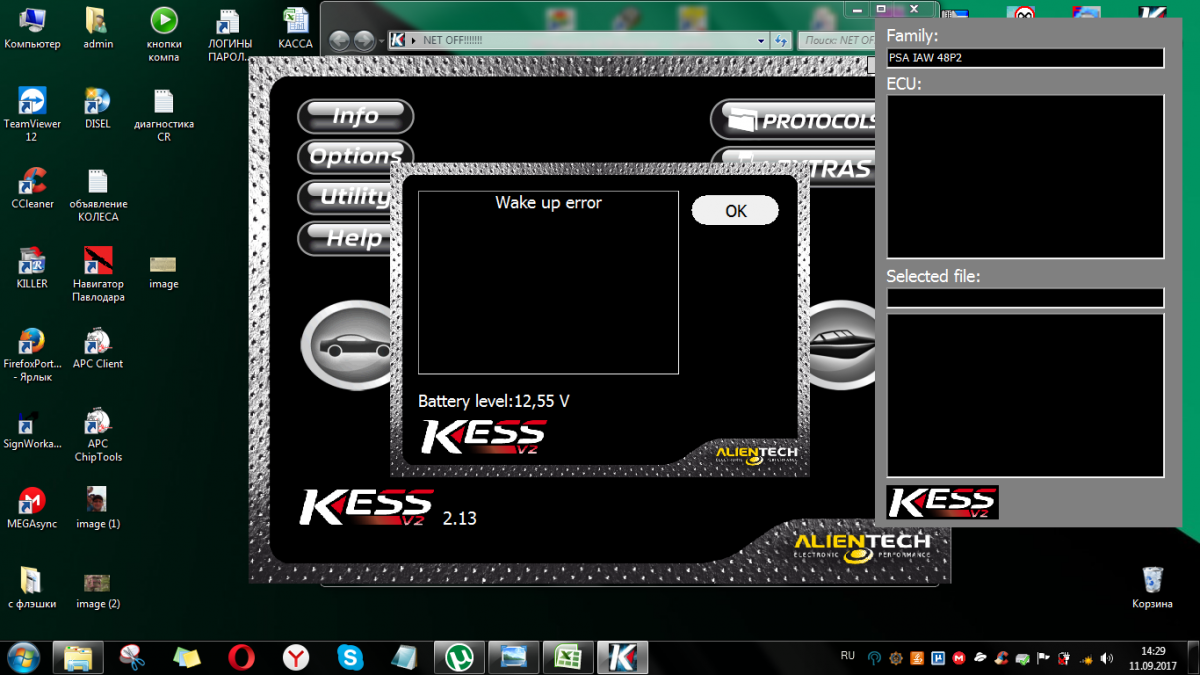Open the KILLER desktop shortcut
1200x675 pixels.
pyautogui.click(x=32, y=268)
